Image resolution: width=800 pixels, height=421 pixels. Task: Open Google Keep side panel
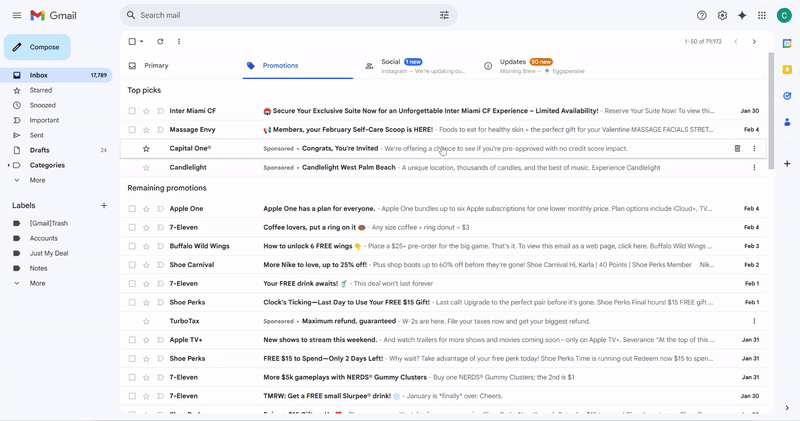787,69
